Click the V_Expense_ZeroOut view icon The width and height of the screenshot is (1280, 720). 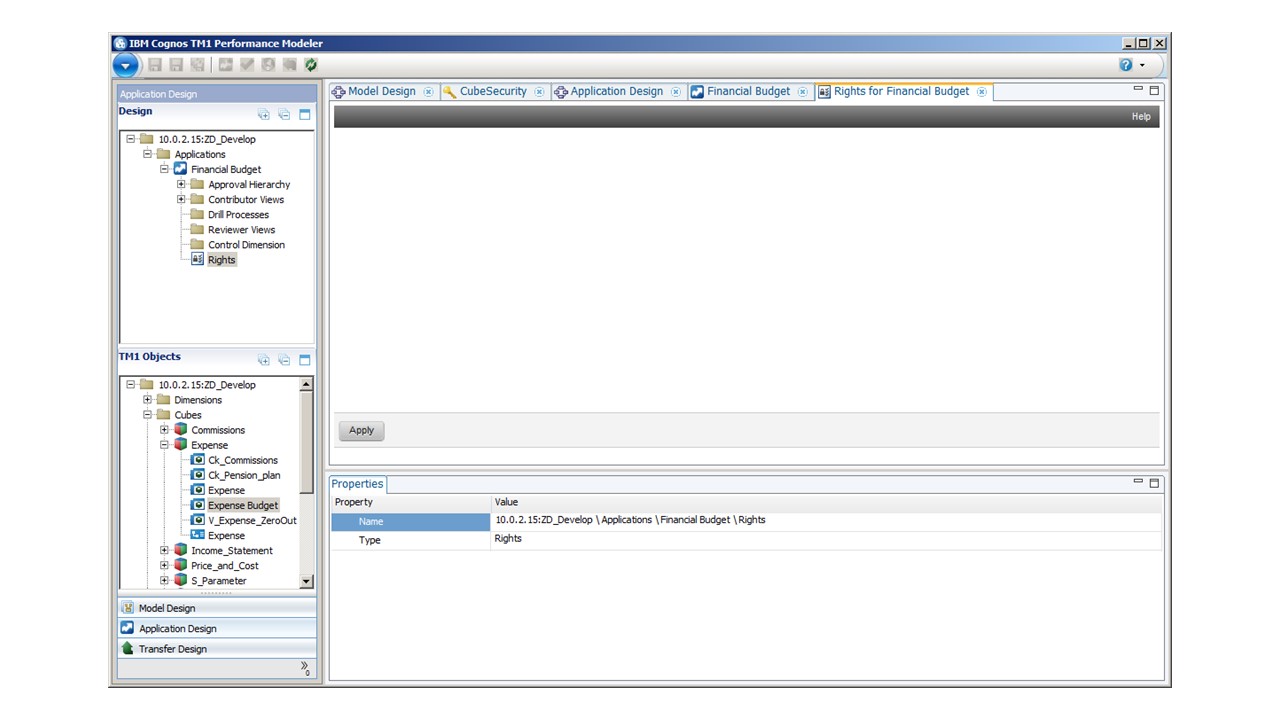[198, 520]
